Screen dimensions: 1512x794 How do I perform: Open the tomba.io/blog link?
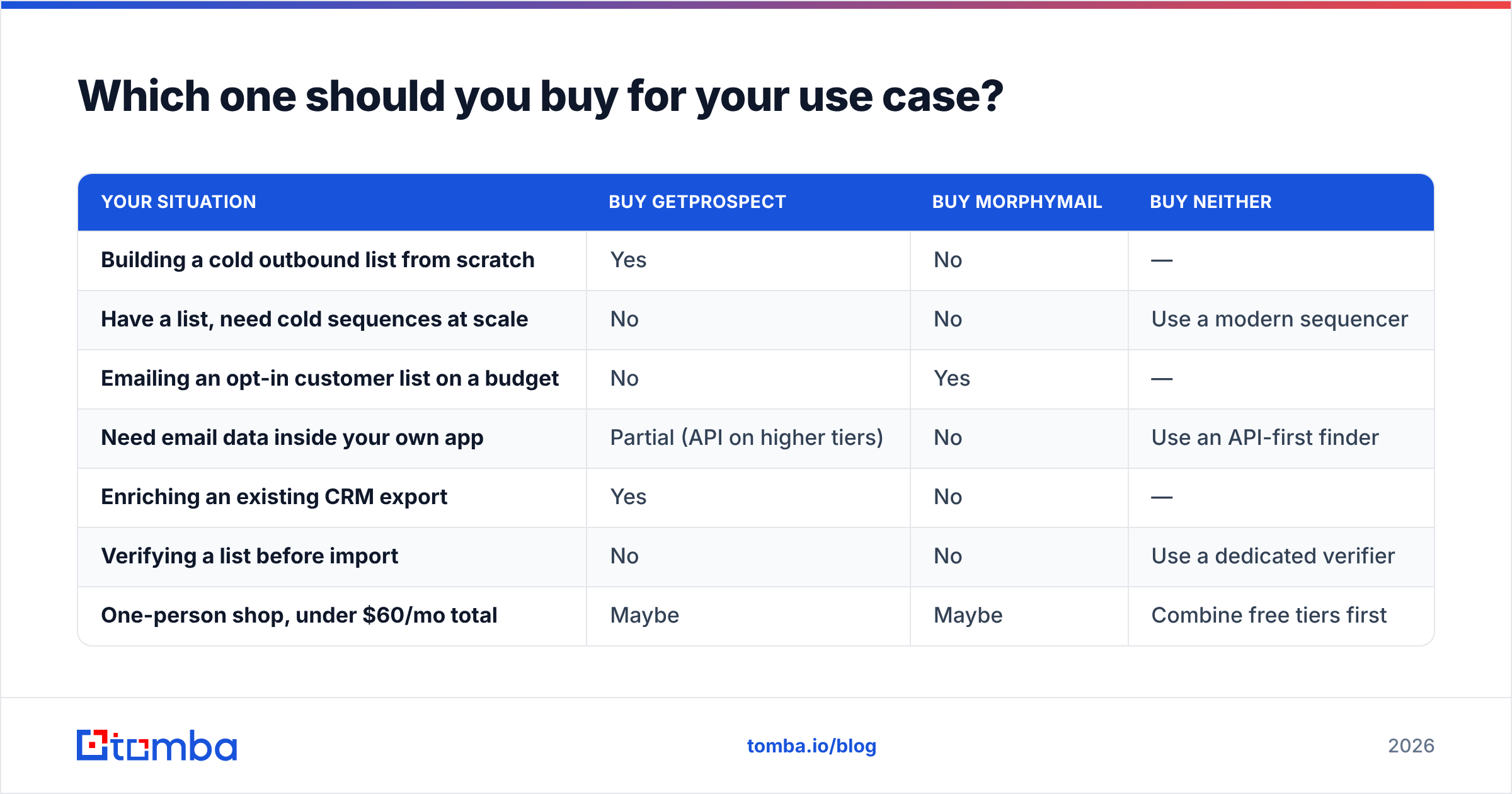pos(811,746)
